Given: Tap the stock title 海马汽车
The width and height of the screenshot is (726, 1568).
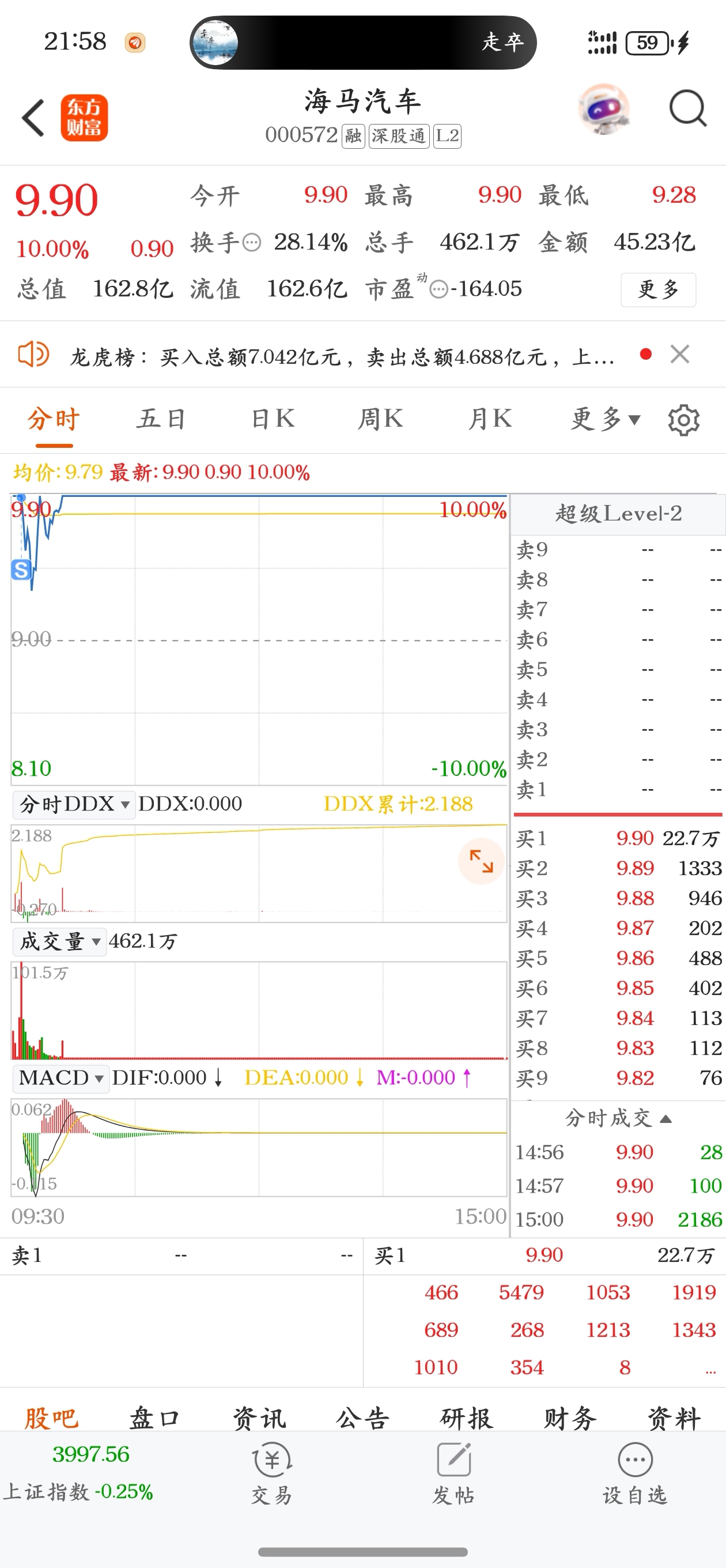Looking at the screenshot, I should point(362,101).
